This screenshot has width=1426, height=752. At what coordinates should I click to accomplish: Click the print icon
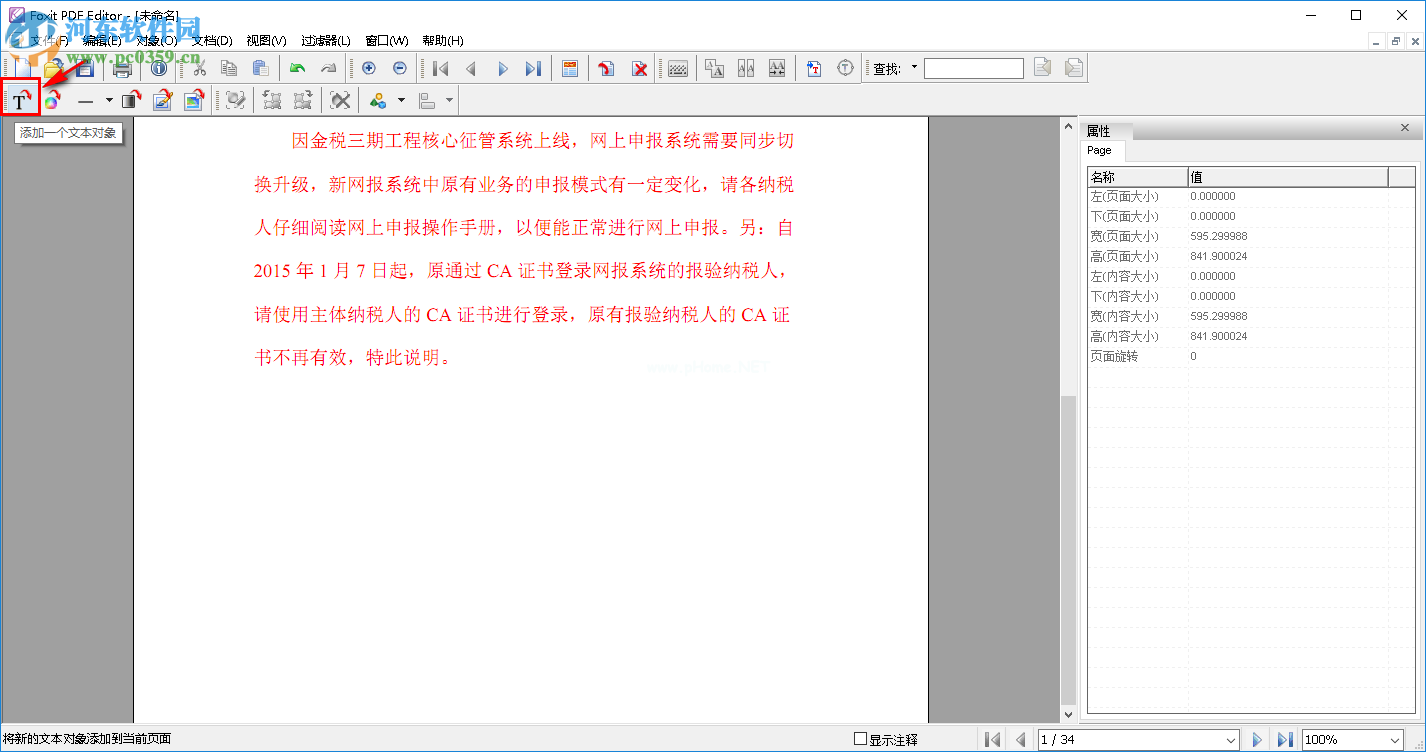(122, 68)
